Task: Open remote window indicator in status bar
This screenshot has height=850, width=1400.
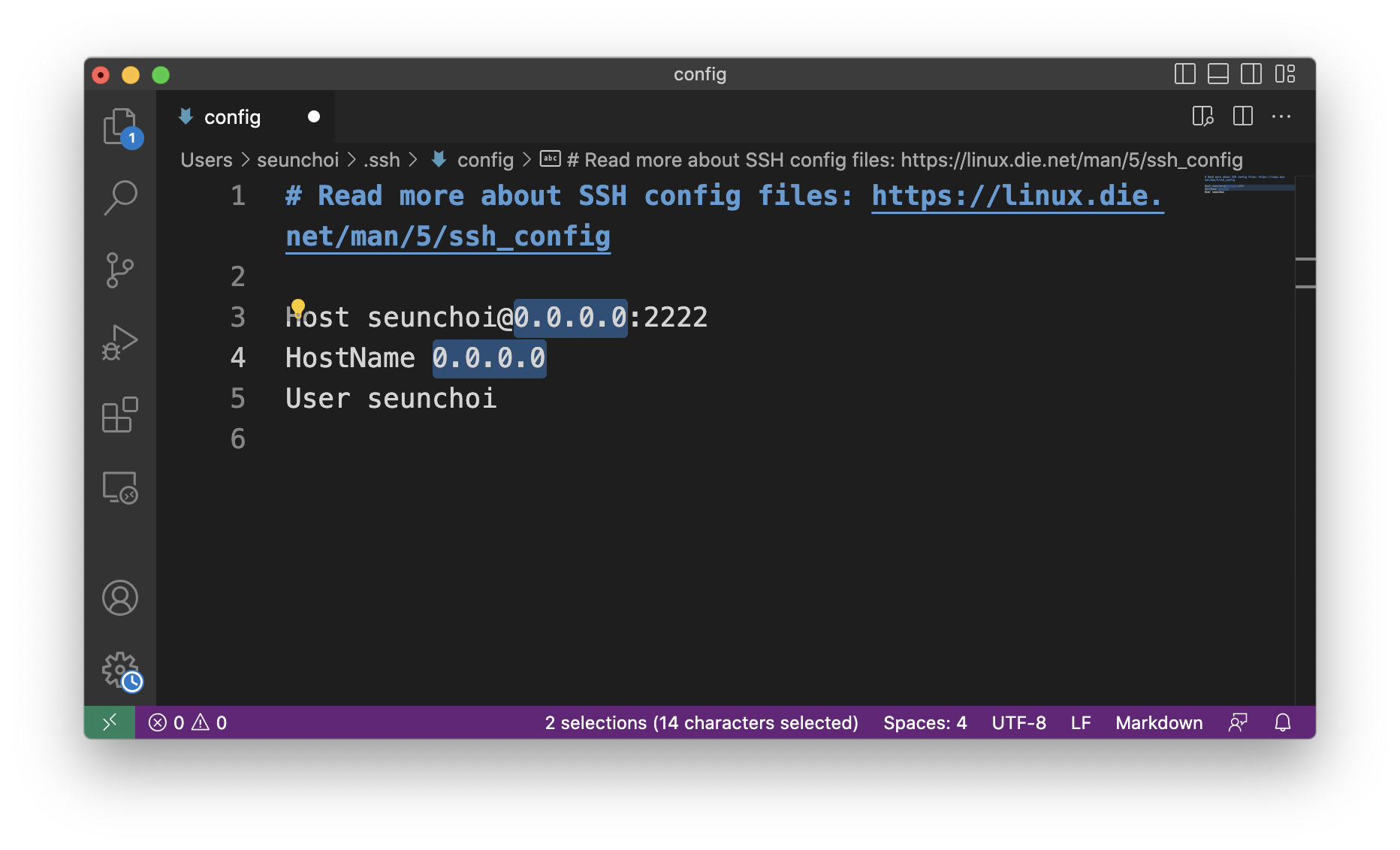Action: tap(110, 722)
